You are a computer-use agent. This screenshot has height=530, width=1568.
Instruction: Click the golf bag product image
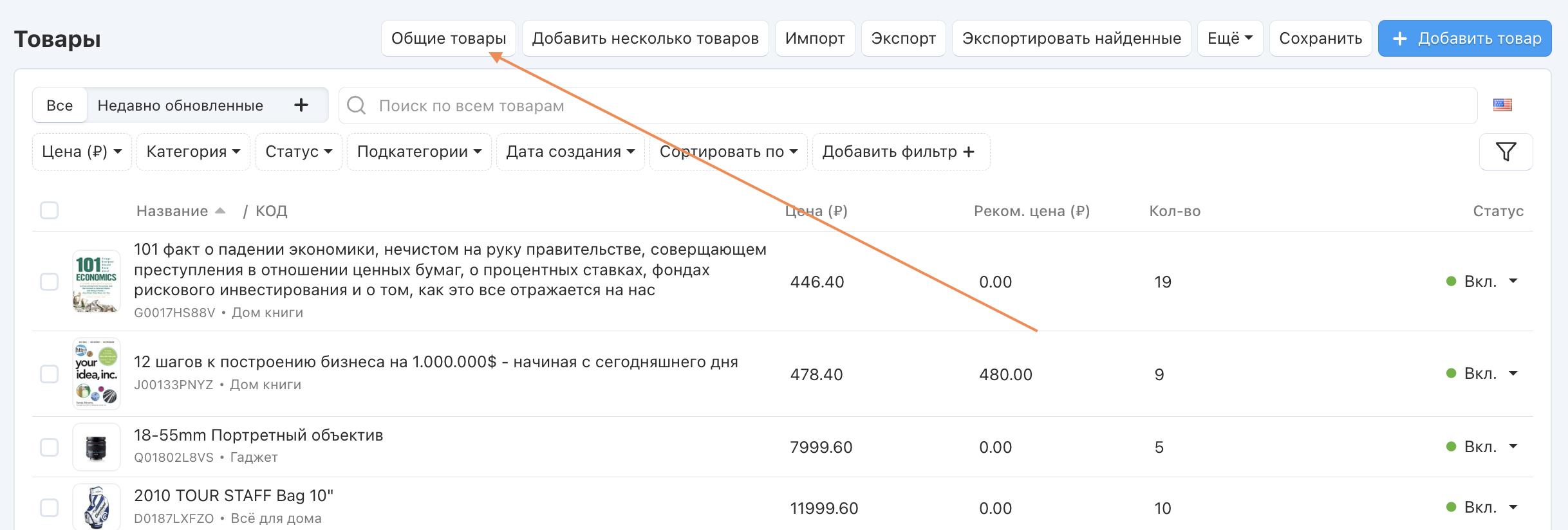pyautogui.click(x=96, y=507)
